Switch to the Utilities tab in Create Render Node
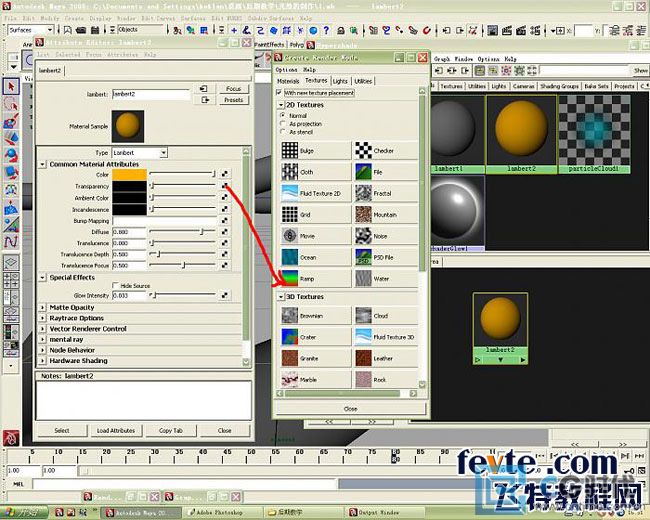Viewport: 650px width, 520px height. 363,81
